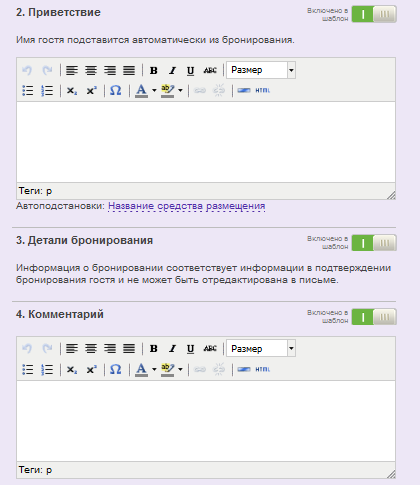Toggle strikethrough in the Приветствие editor
420x485 pixels.
tap(210, 70)
